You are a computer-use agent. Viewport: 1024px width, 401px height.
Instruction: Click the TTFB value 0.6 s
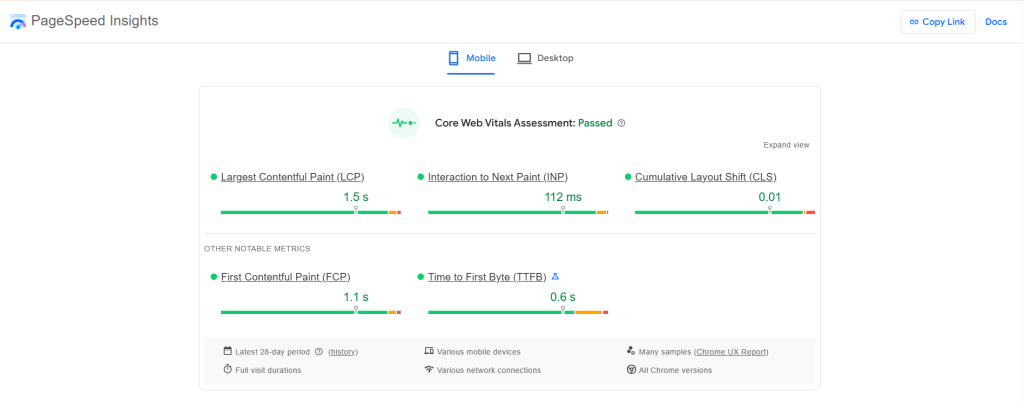563,297
